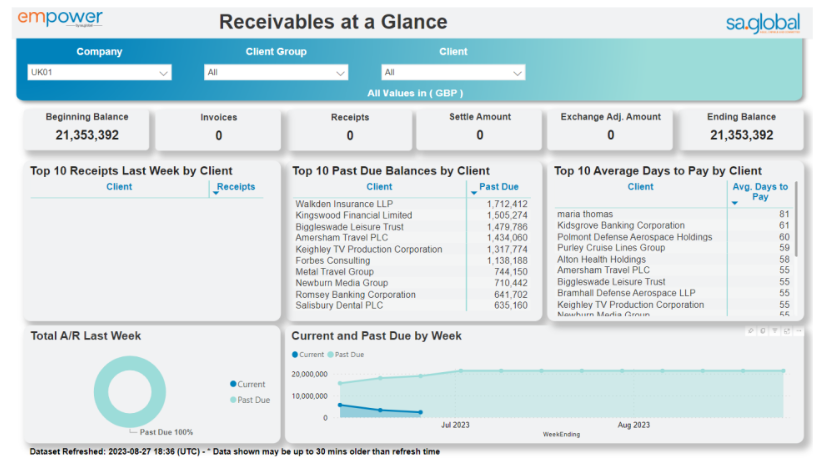Viewport: 829px width, 466px height.
Task: Select Kidsgrove Banking Corporation row
Action: point(673,225)
